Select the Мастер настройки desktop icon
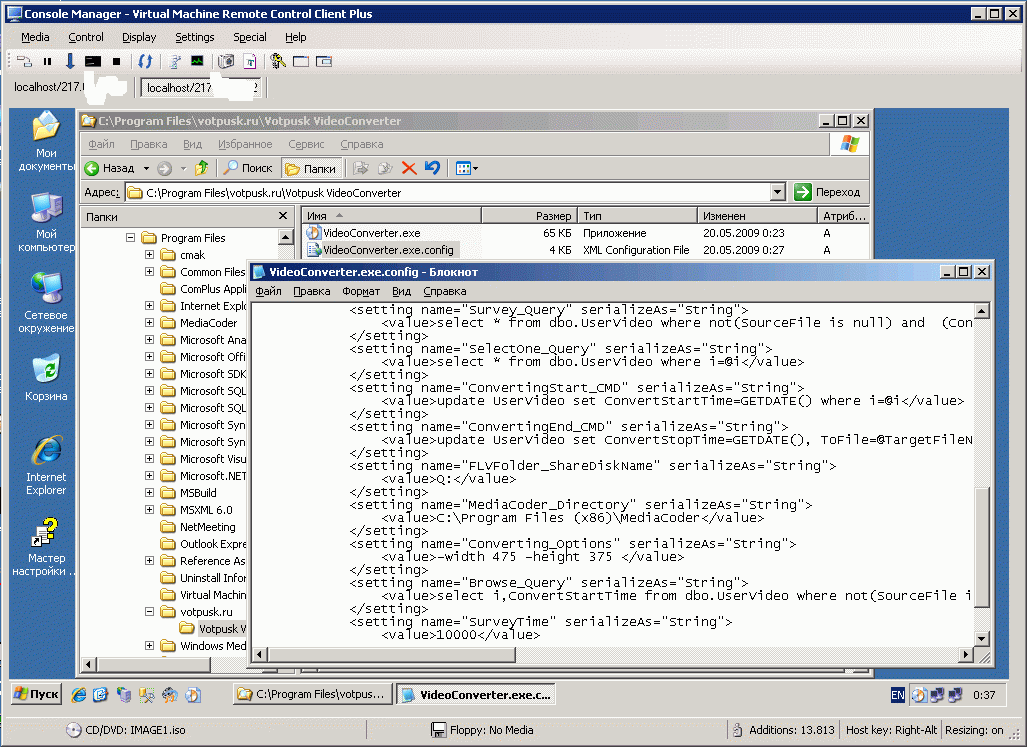This screenshot has height=747, width=1027. coord(43,547)
